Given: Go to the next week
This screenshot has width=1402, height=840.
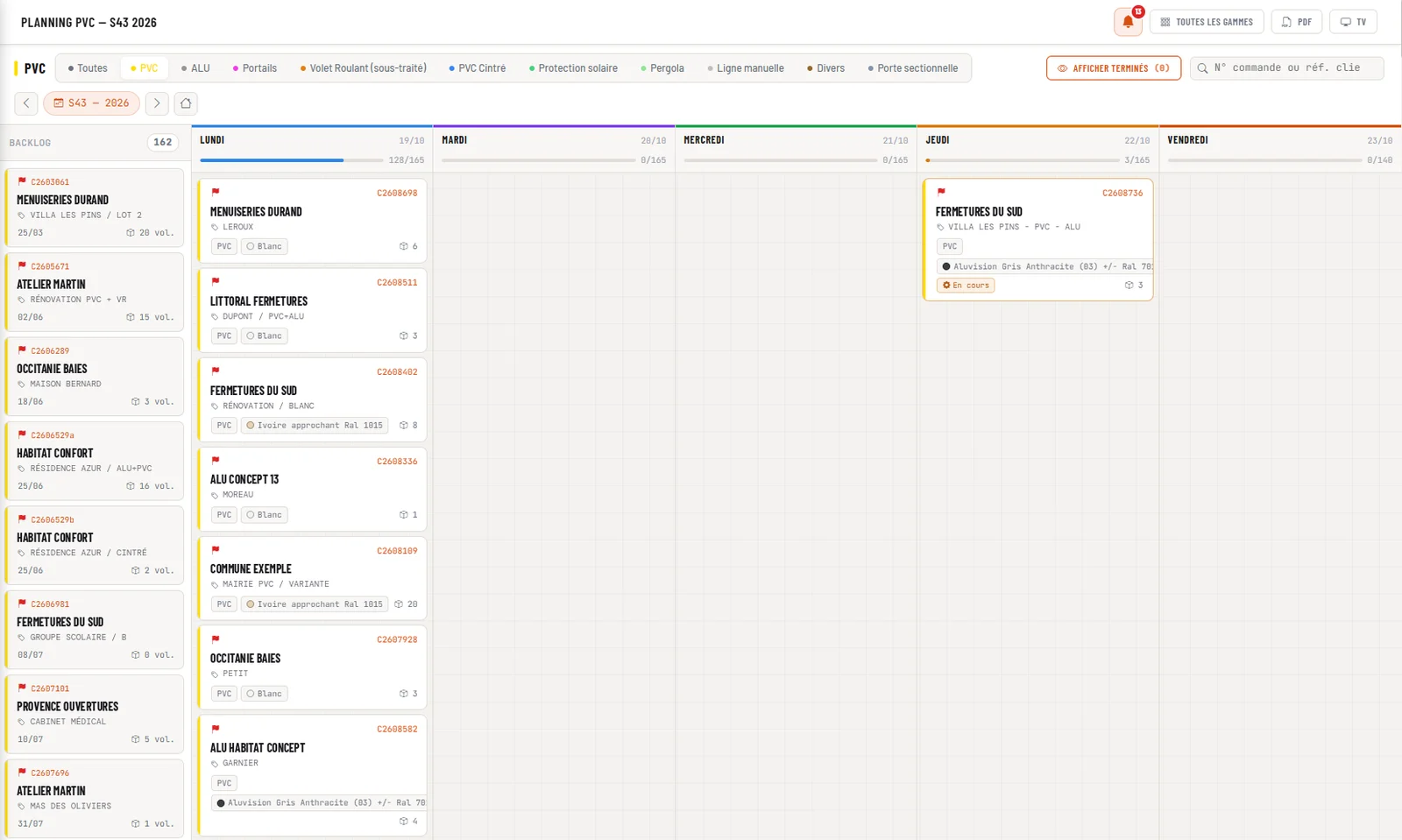Looking at the screenshot, I should point(157,103).
